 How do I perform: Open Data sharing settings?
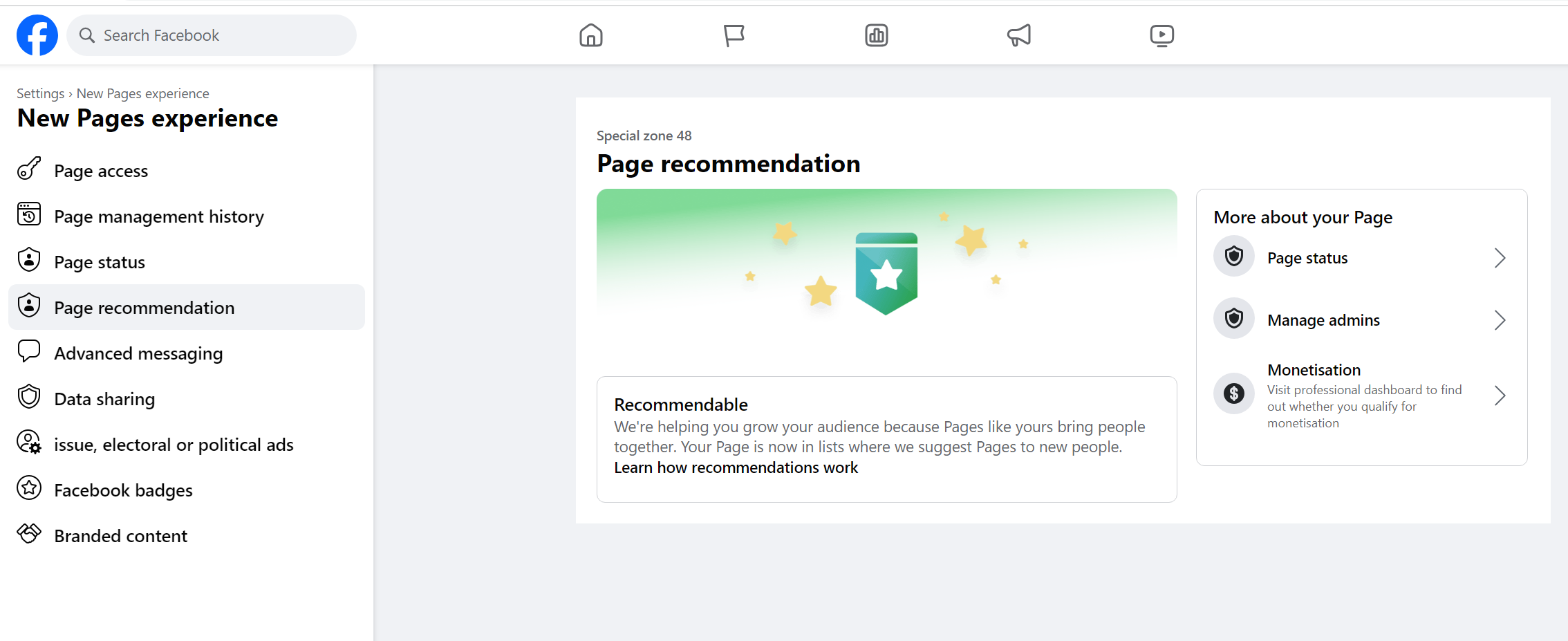click(x=187, y=398)
